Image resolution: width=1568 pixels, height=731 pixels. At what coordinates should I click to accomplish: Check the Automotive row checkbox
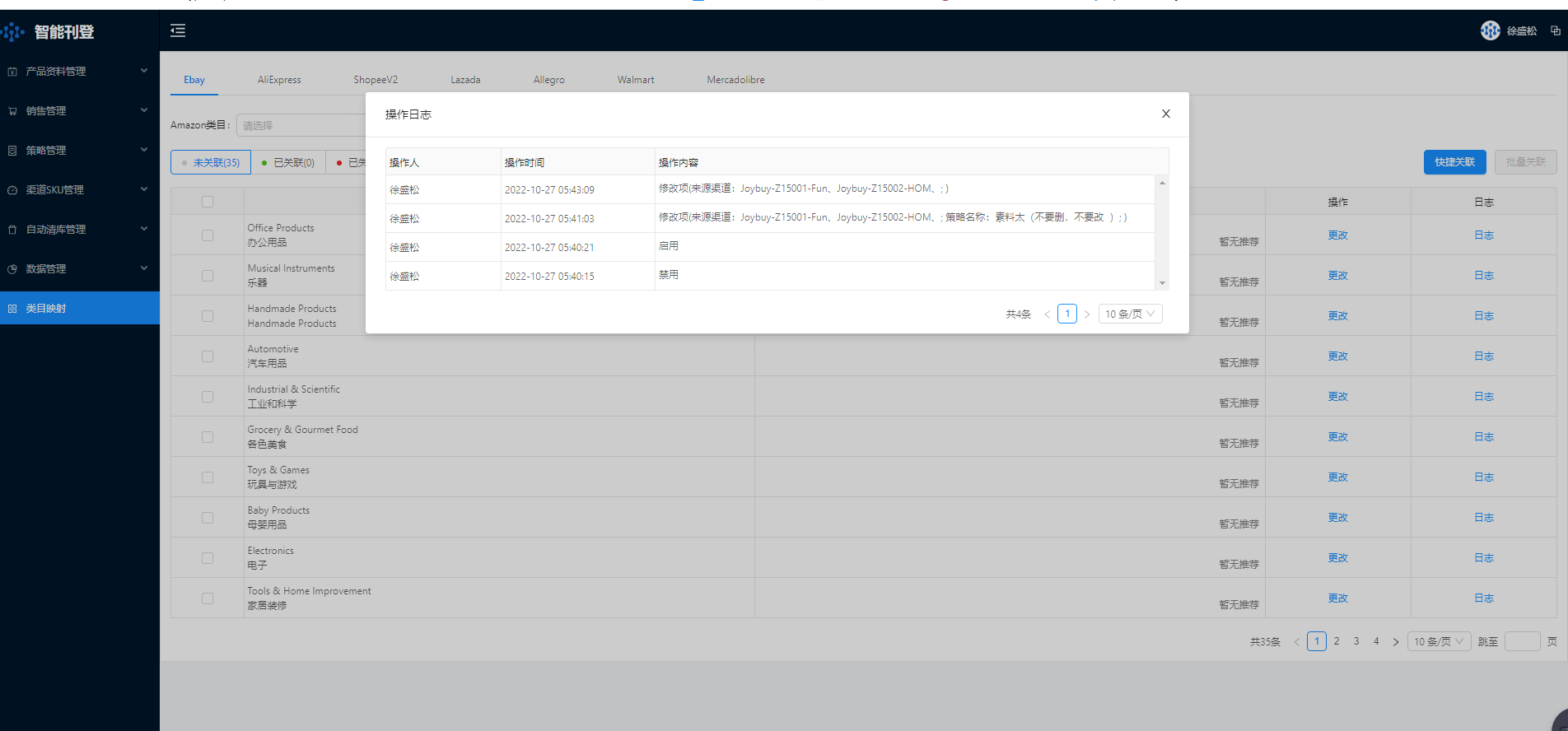(208, 356)
